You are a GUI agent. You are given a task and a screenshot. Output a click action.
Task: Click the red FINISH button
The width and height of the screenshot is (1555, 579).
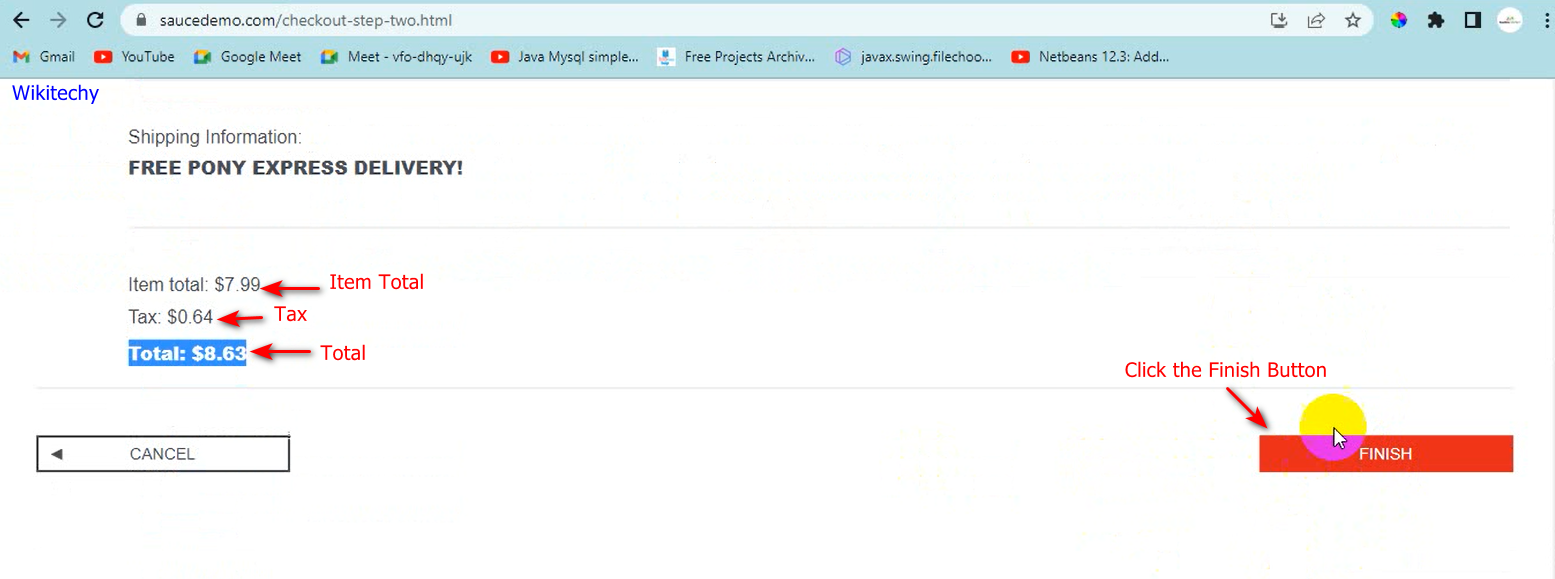click(1385, 454)
